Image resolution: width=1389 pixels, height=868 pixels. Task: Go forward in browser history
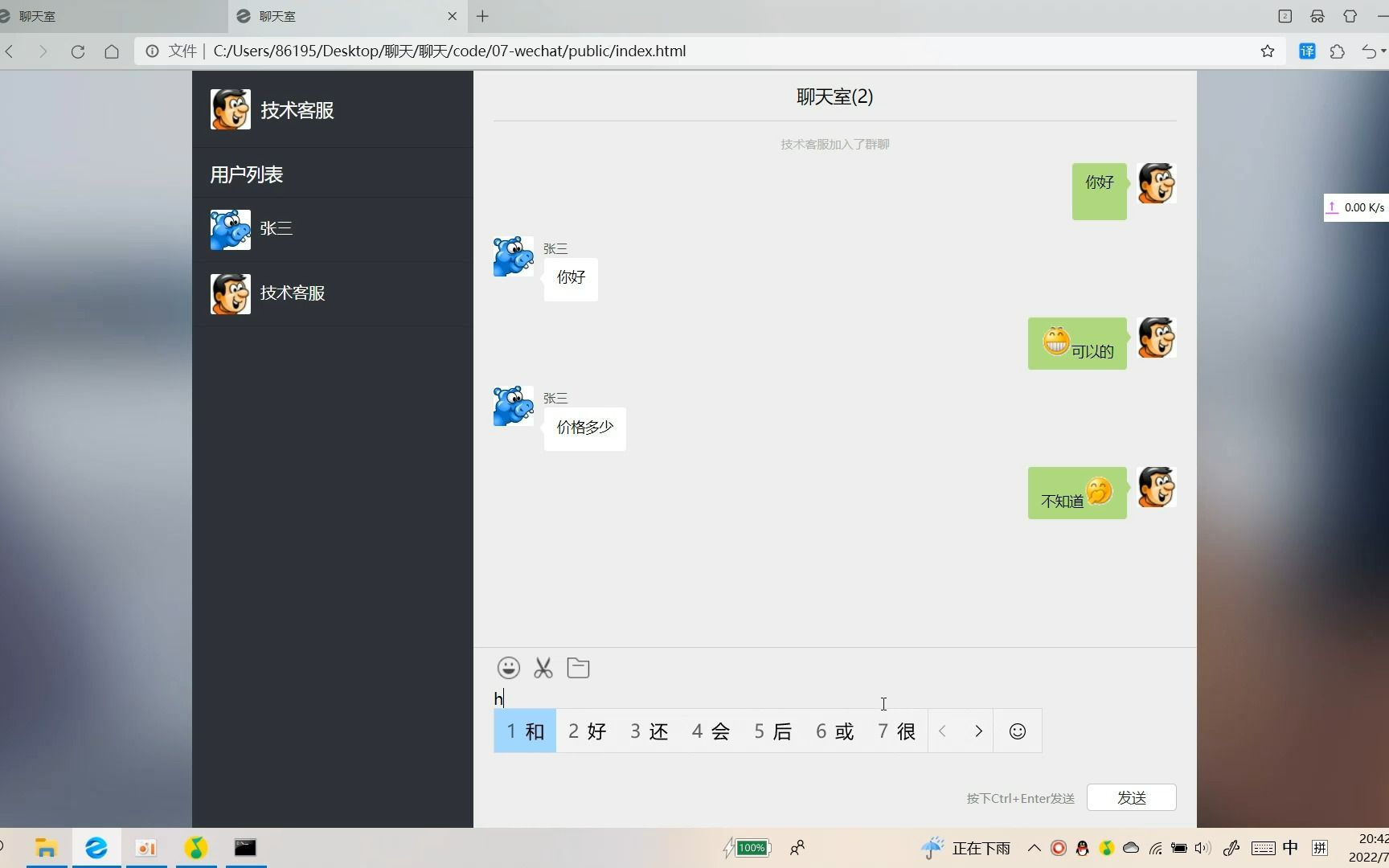click(43, 51)
